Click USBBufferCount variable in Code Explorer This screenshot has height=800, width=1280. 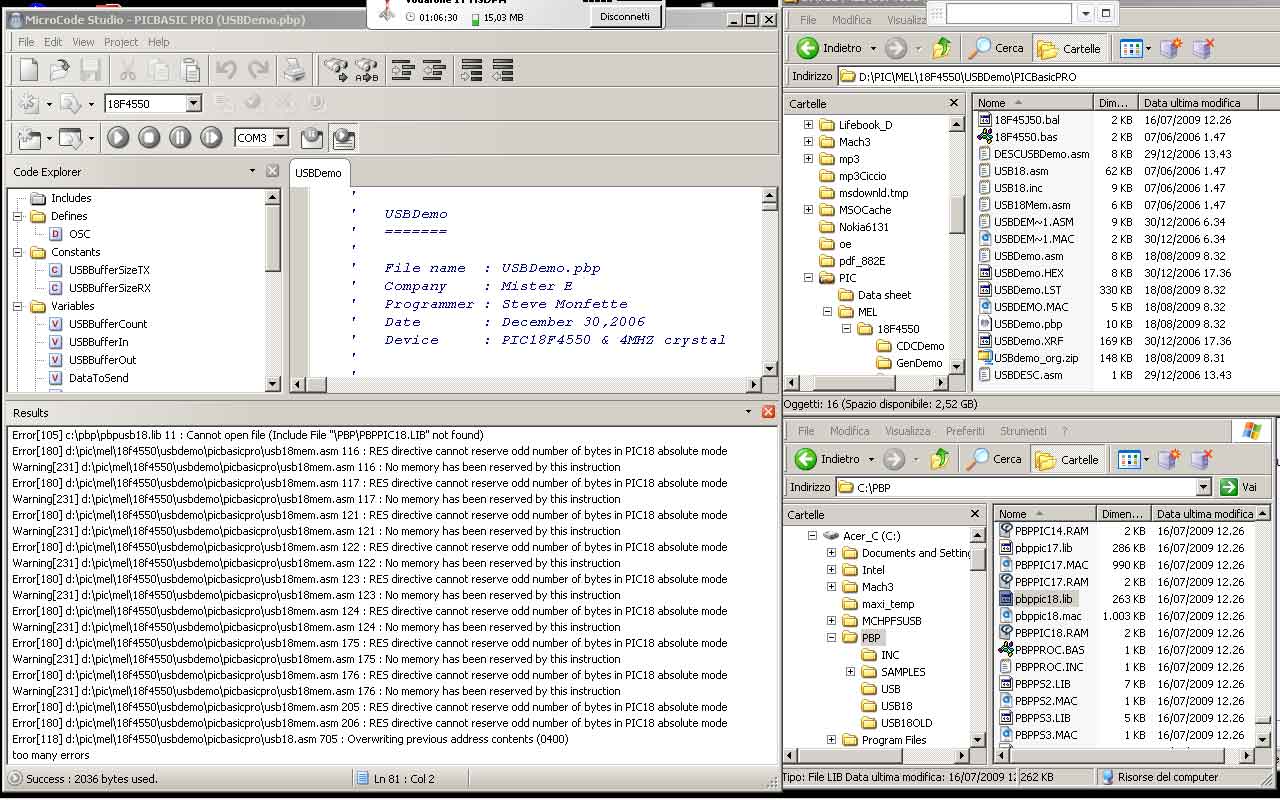click(107, 324)
